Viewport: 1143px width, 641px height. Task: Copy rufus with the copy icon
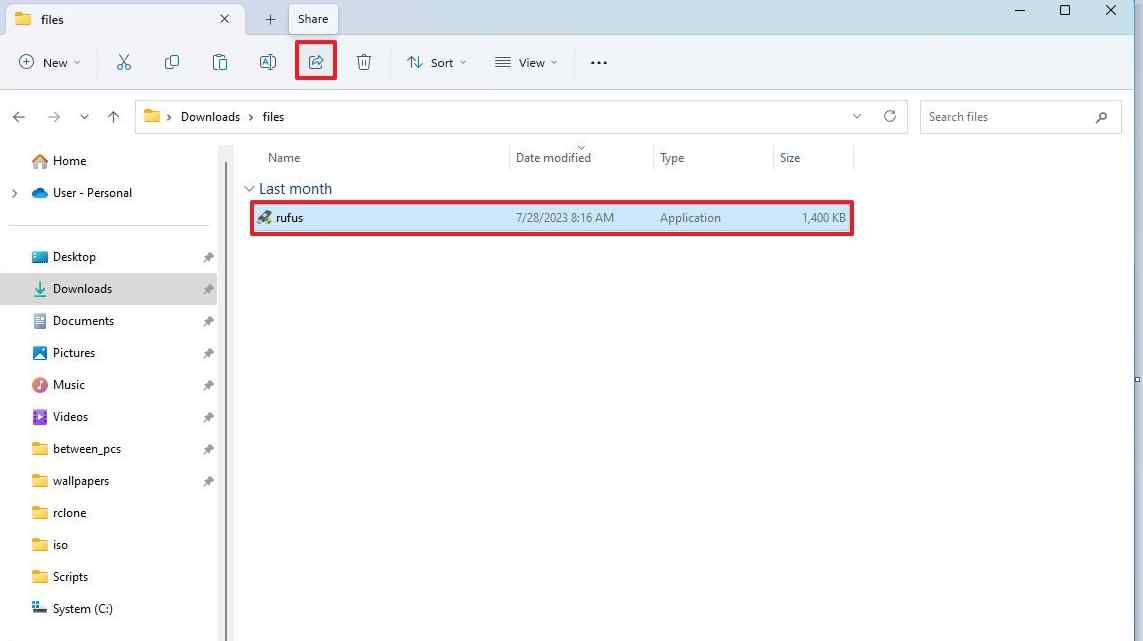(x=172, y=62)
